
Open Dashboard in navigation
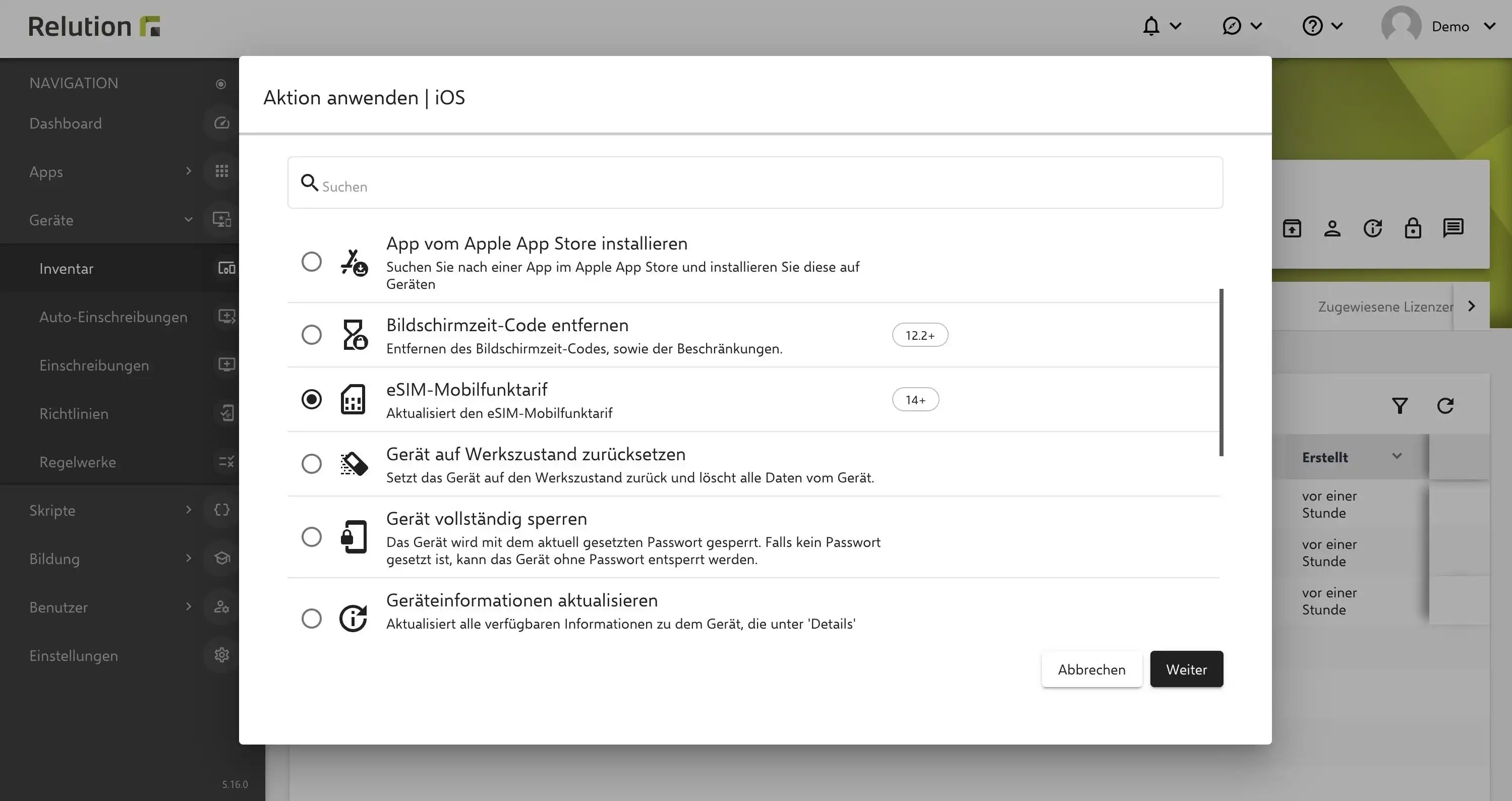(66, 123)
